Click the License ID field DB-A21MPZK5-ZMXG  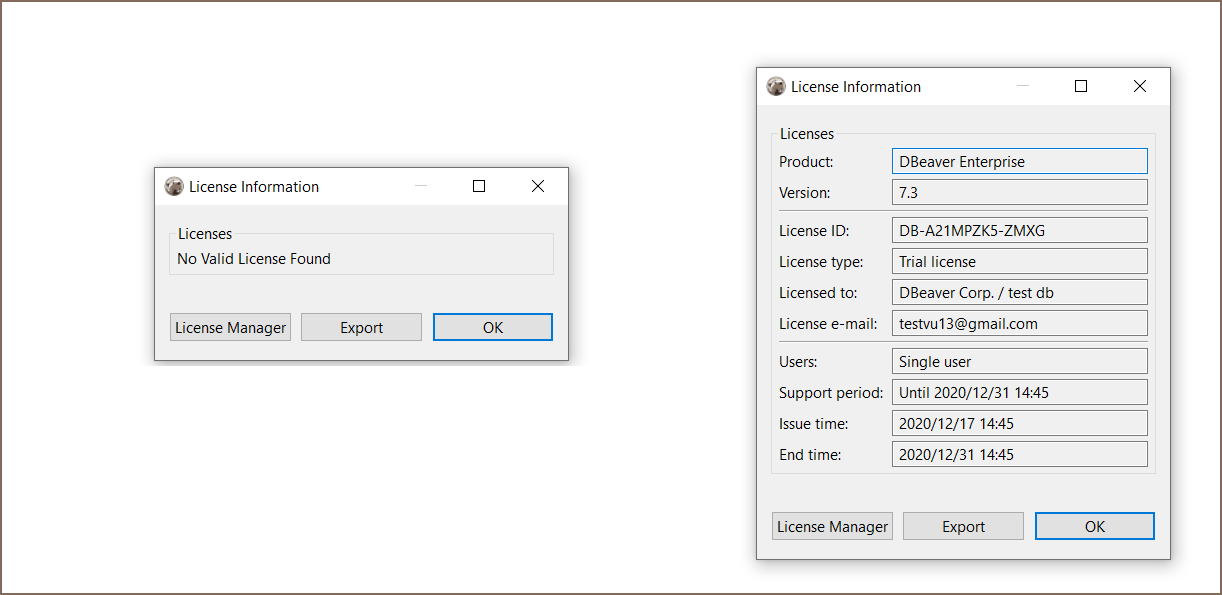[1019, 230]
